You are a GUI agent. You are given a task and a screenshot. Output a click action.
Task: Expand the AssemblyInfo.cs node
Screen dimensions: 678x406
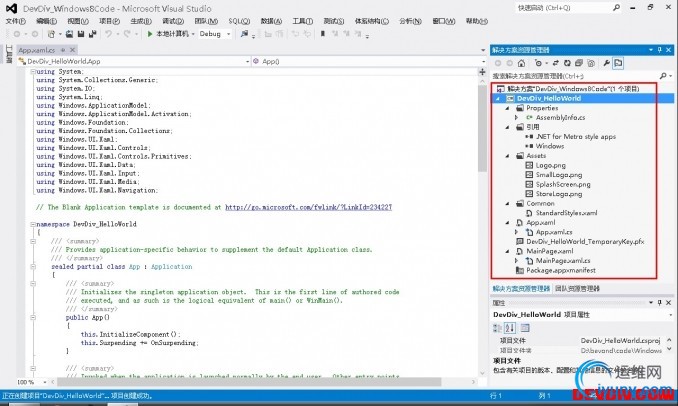tap(516, 118)
